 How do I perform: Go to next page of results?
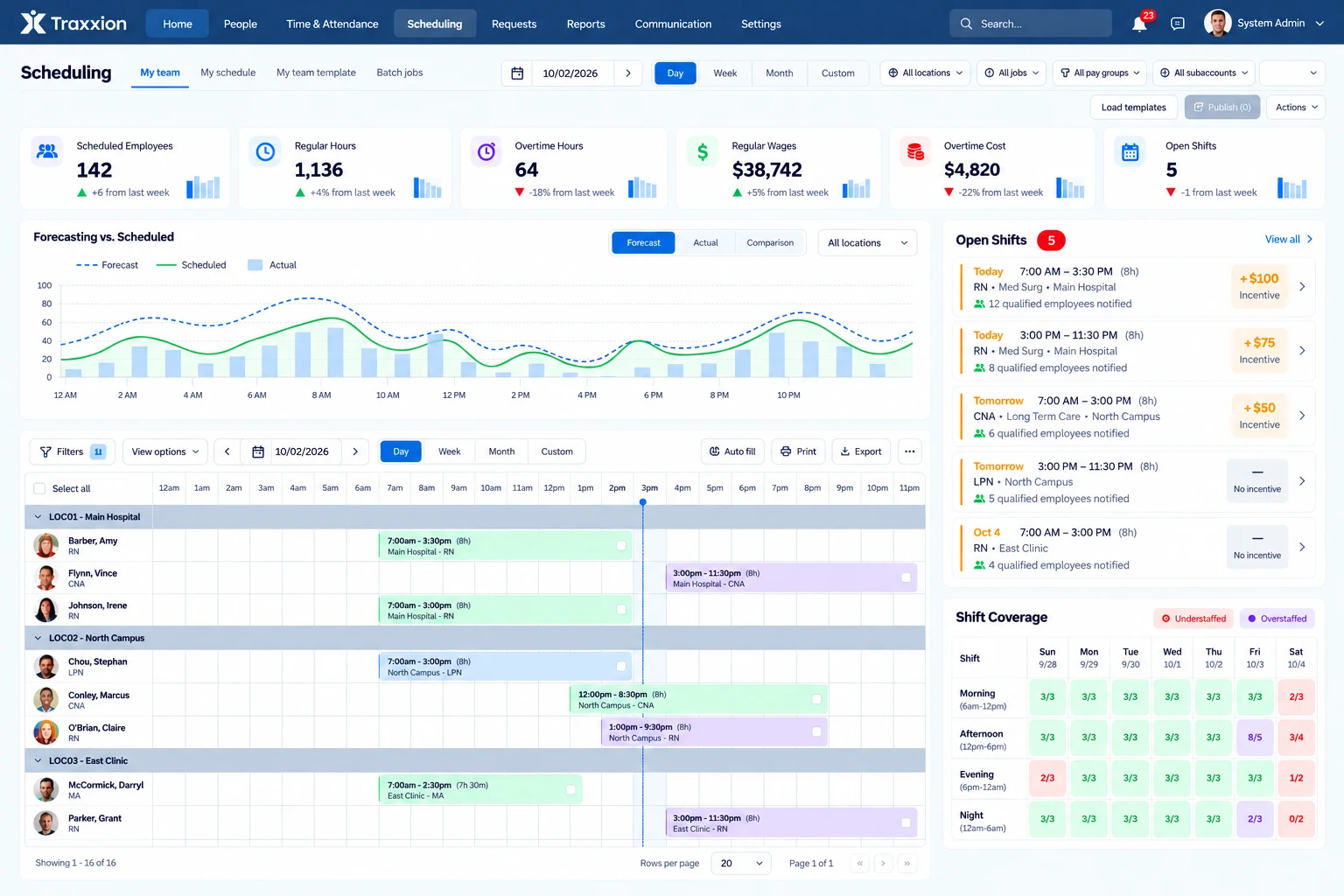click(x=884, y=864)
